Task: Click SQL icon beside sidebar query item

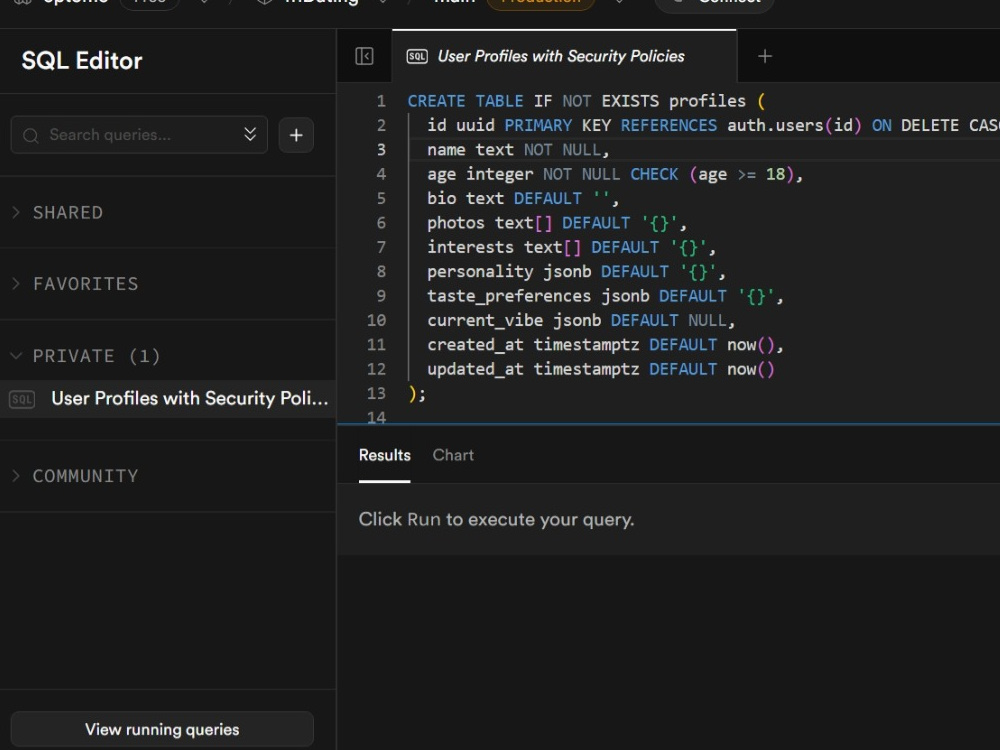Action: [x=22, y=400]
